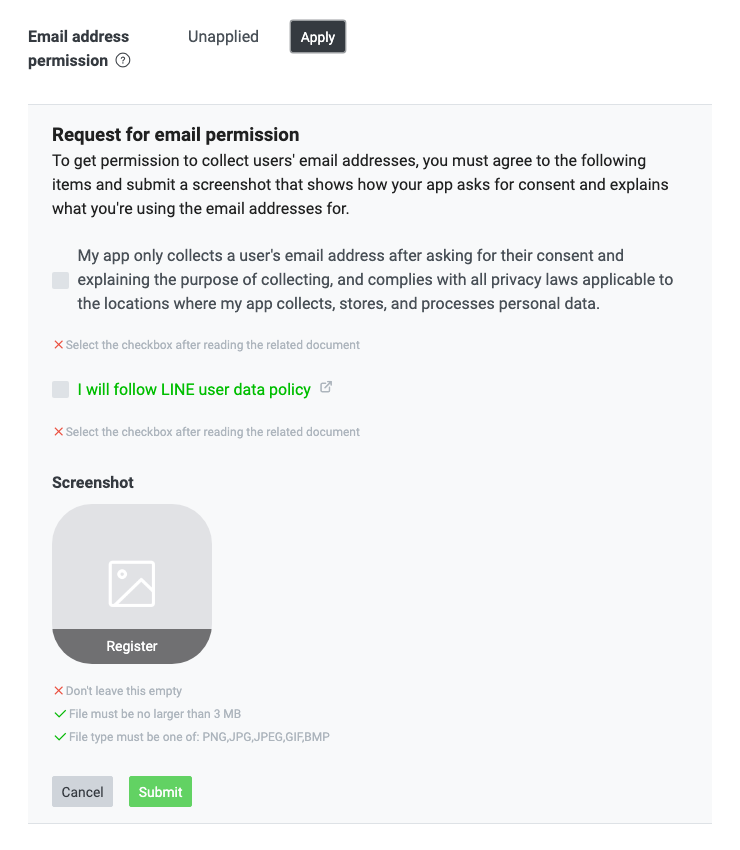740x850 pixels.
Task: Submit the email permission request
Action: coord(160,792)
